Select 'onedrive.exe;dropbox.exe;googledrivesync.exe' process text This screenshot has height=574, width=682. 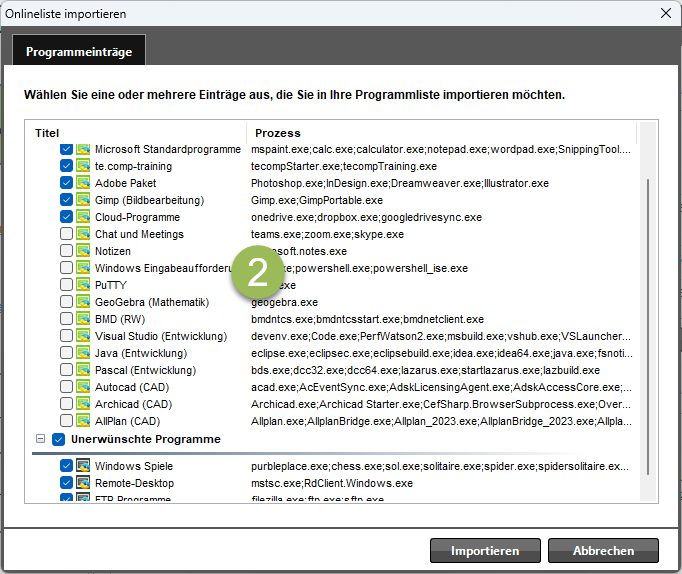[x=366, y=217]
